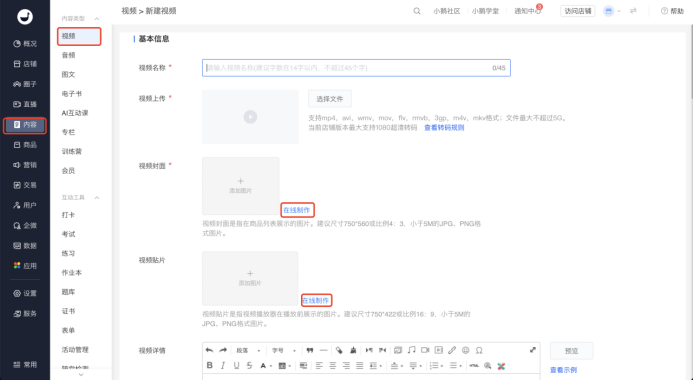The width and height of the screenshot is (693, 381).
Task: Toggle bold formatting
Action: coord(210,366)
